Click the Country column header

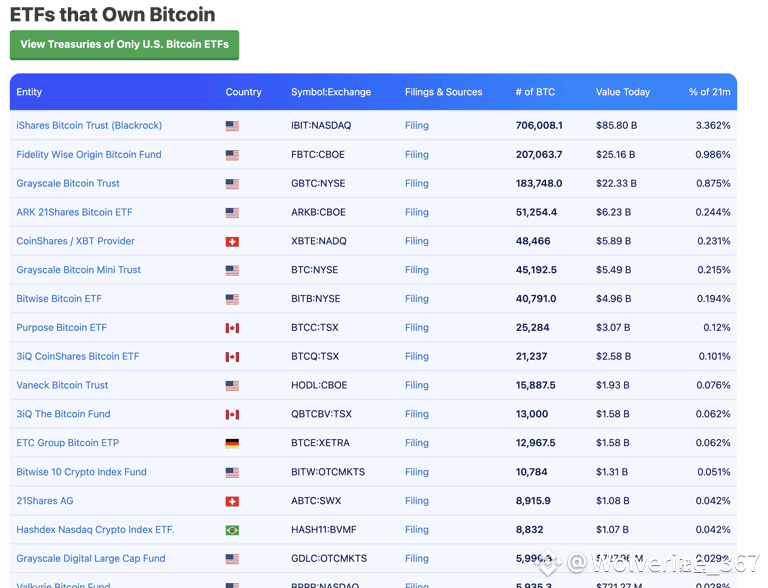[x=243, y=92]
